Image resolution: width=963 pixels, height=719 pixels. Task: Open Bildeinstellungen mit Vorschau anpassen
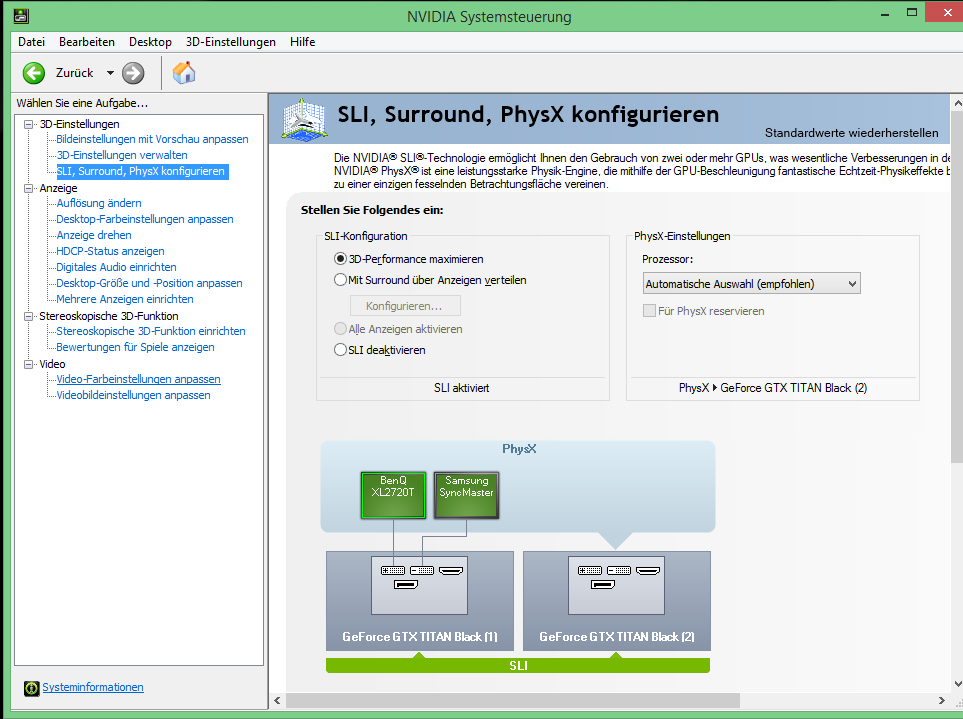[x=152, y=139]
